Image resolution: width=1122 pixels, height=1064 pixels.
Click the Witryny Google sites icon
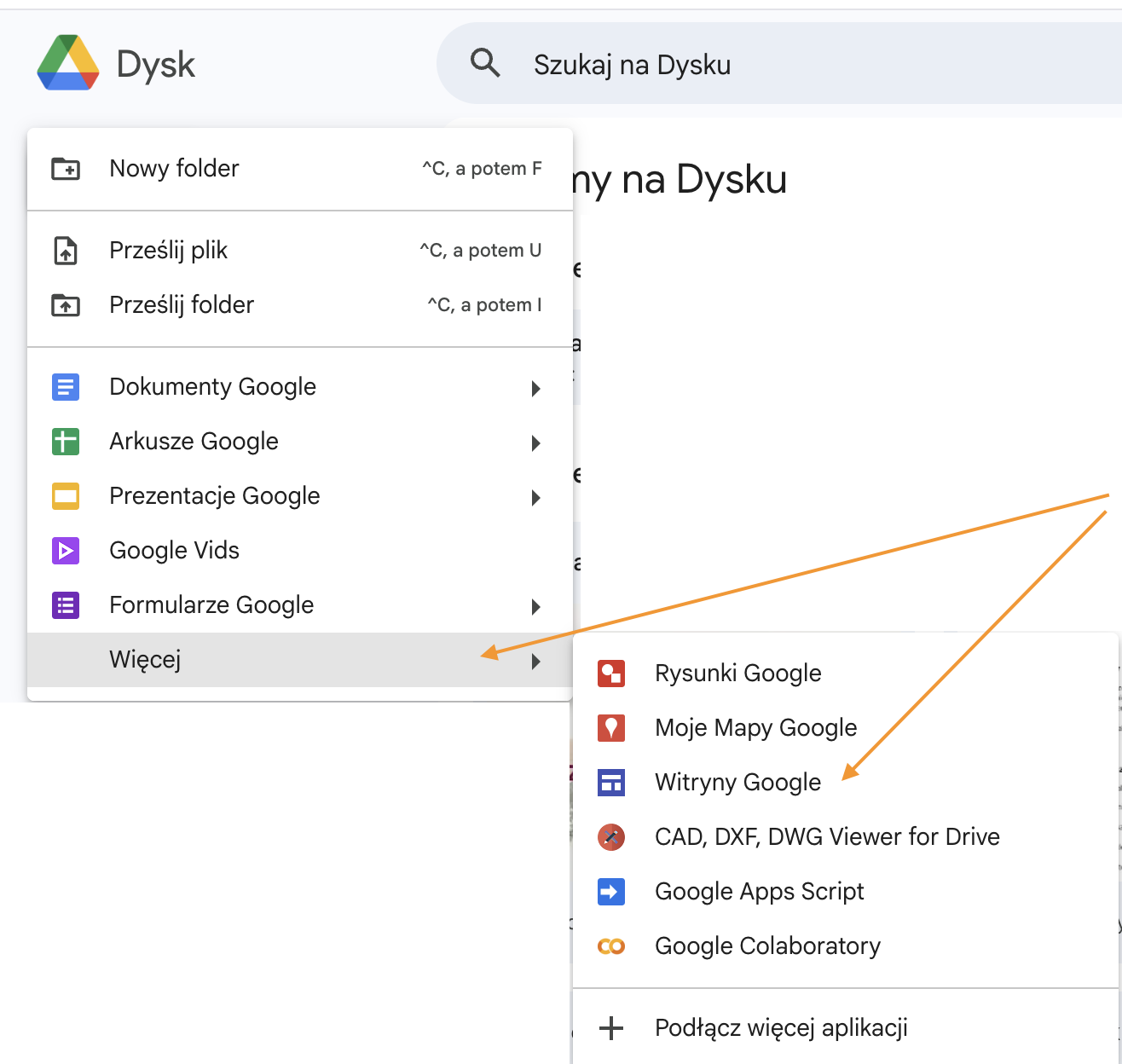(611, 782)
